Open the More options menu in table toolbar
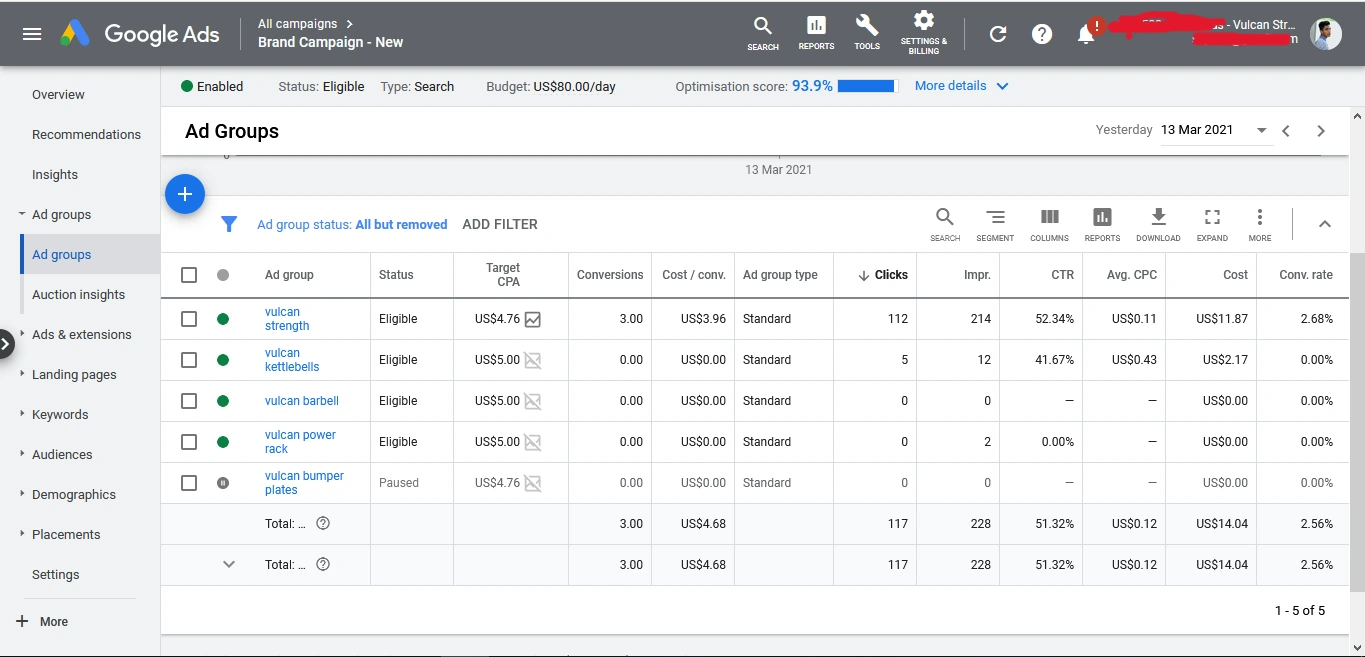Viewport: 1365px width, 657px height. pyautogui.click(x=1260, y=224)
